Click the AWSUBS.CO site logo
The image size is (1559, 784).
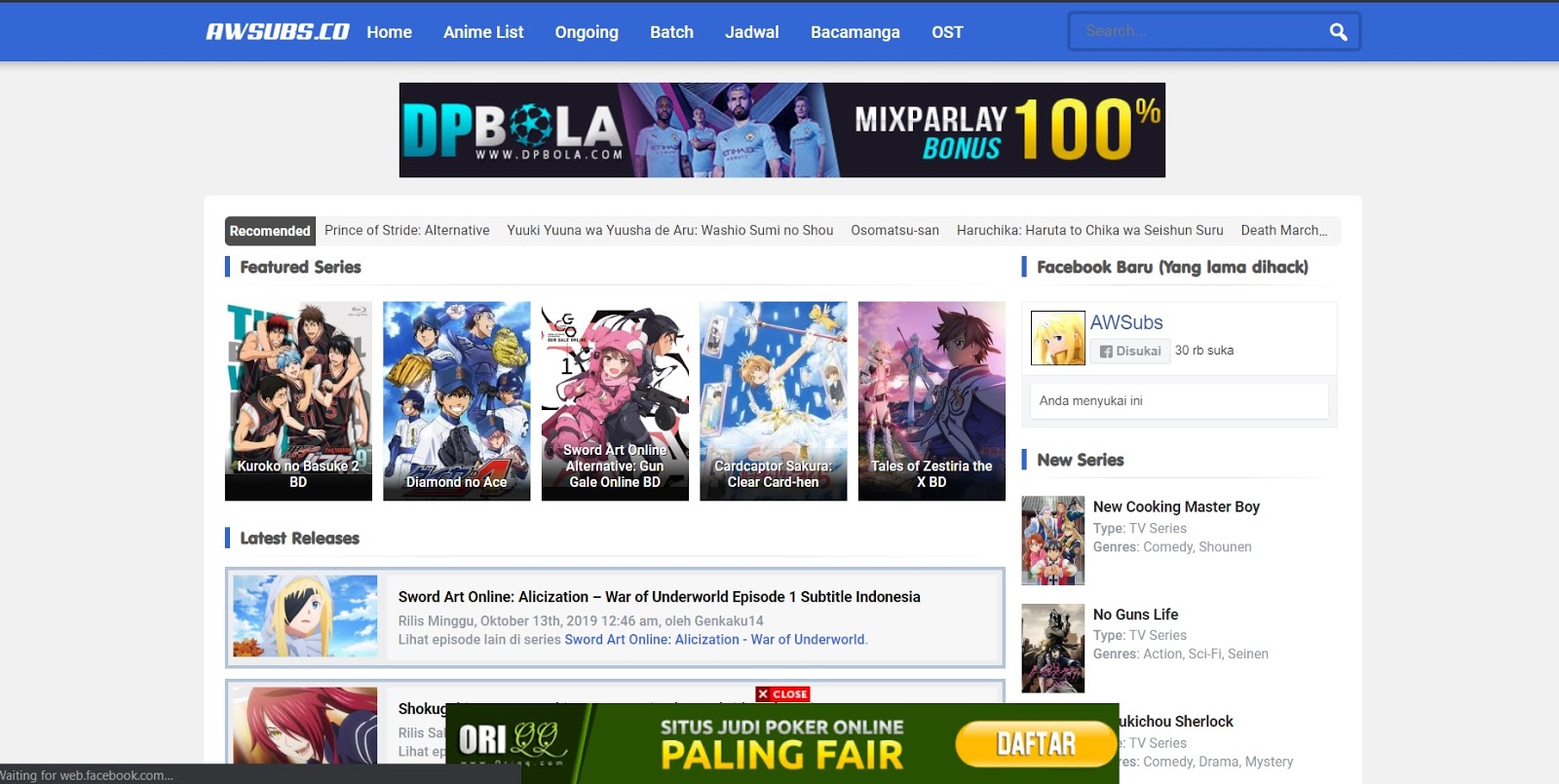click(x=278, y=32)
